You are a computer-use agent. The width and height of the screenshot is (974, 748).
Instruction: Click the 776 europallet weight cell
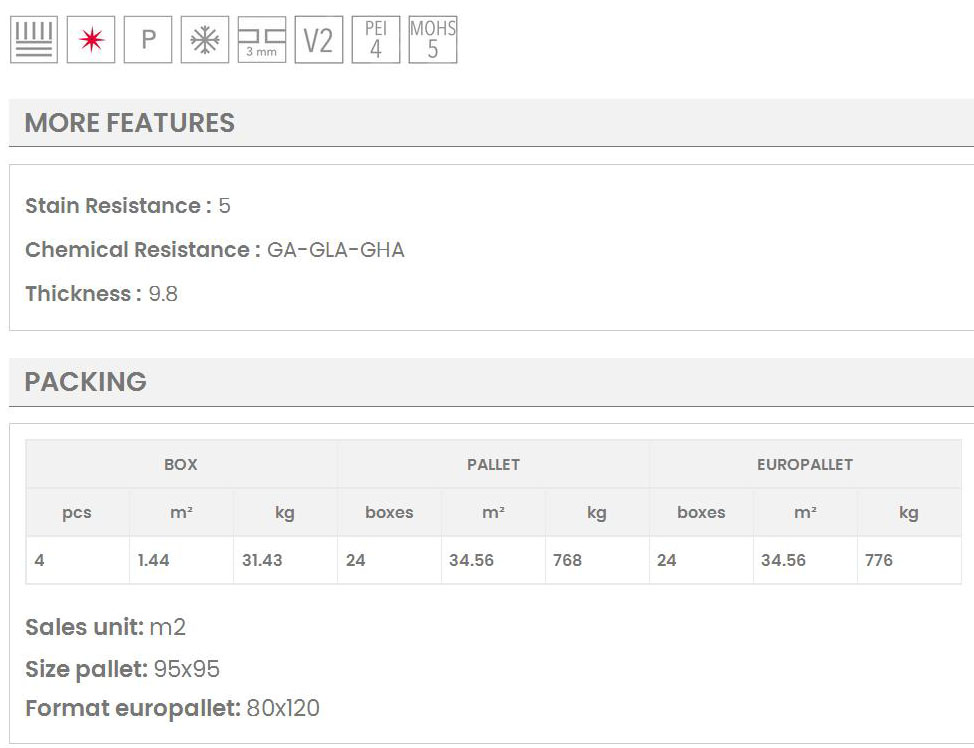coord(879,560)
